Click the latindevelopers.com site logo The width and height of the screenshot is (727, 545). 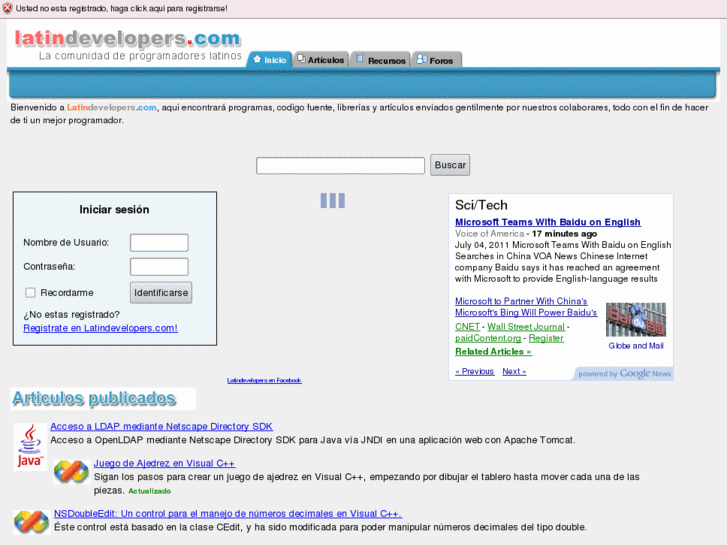[x=128, y=38]
